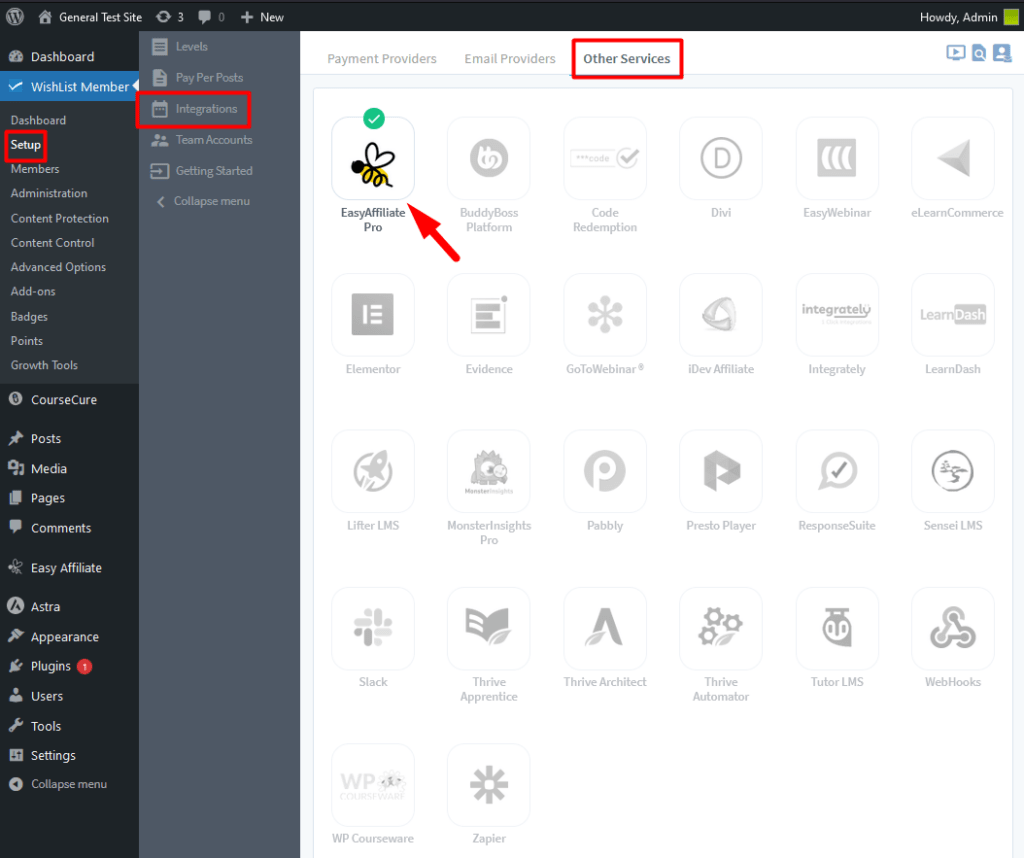Select the LearnDash integration icon
Image resolution: width=1024 pixels, height=858 pixels.
(x=953, y=315)
